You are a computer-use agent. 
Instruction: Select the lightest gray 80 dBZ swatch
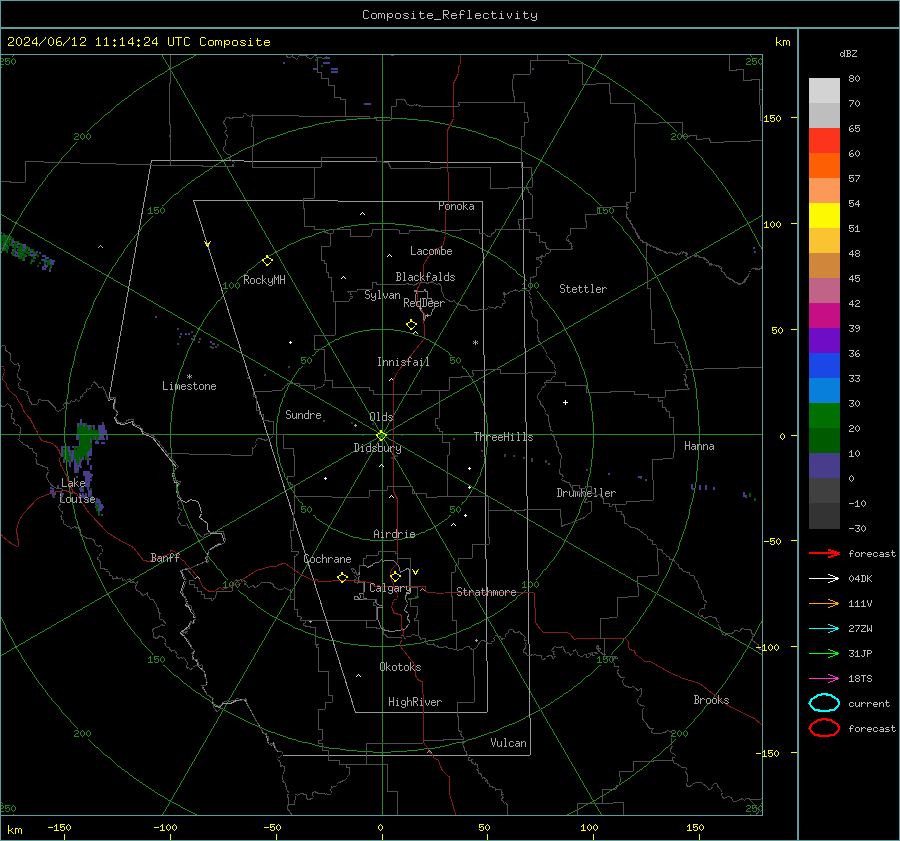824,90
